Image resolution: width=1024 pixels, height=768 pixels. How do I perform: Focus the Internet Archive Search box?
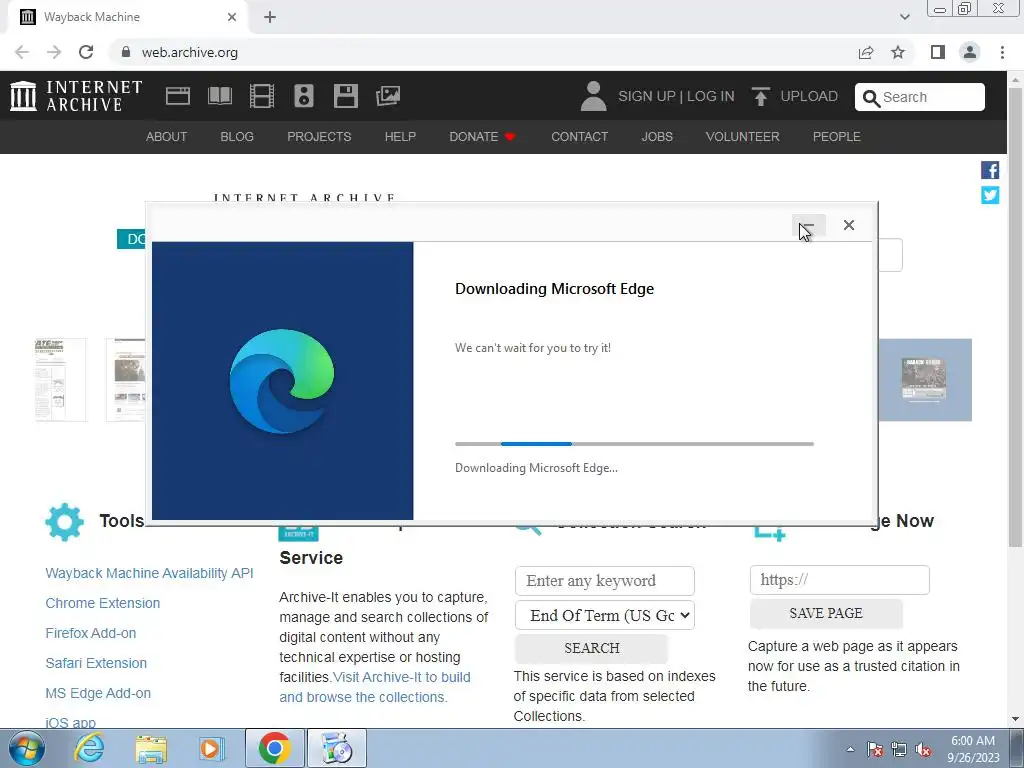pos(920,97)
